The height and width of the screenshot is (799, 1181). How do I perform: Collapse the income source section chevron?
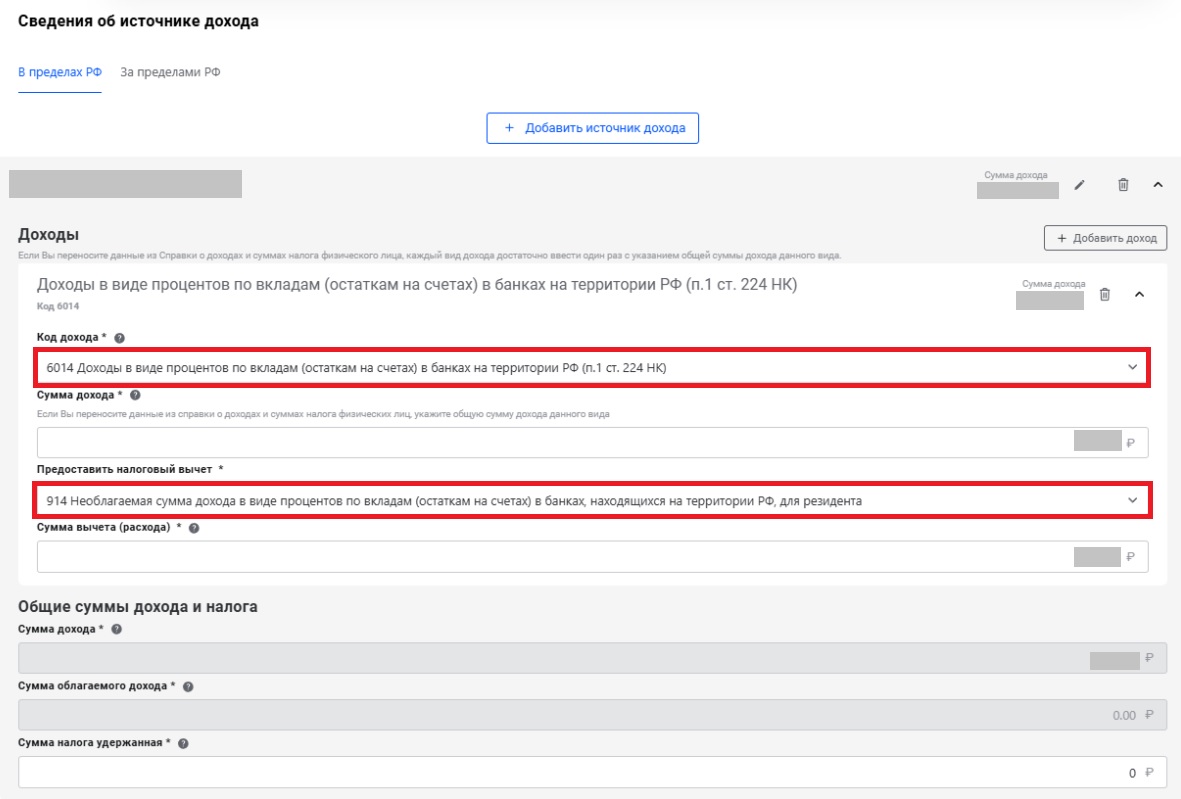pyautogui.click(x=1158, y=185)
